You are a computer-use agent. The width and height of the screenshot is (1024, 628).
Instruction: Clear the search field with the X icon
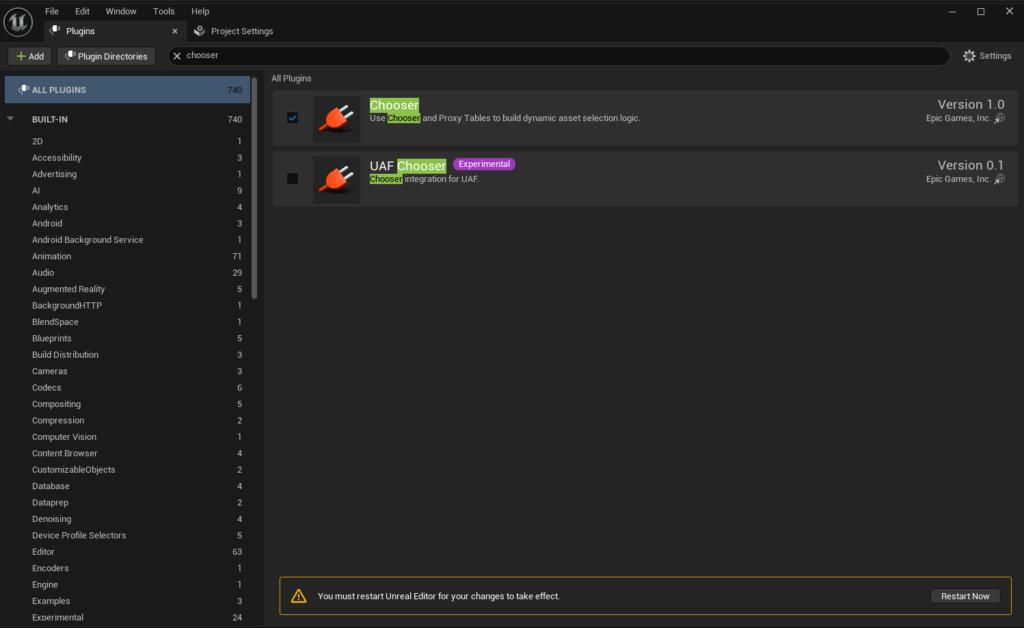click(x=177, y=56)
